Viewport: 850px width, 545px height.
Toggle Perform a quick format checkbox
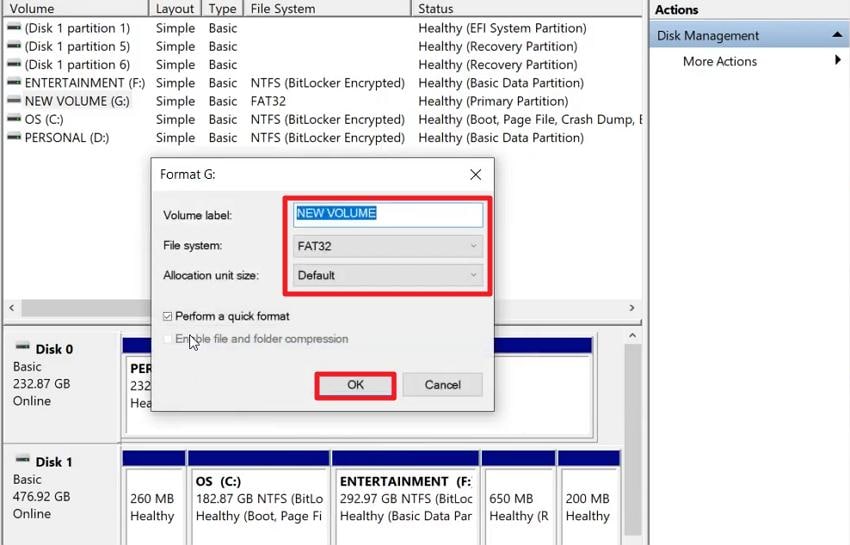coord(168,316)
